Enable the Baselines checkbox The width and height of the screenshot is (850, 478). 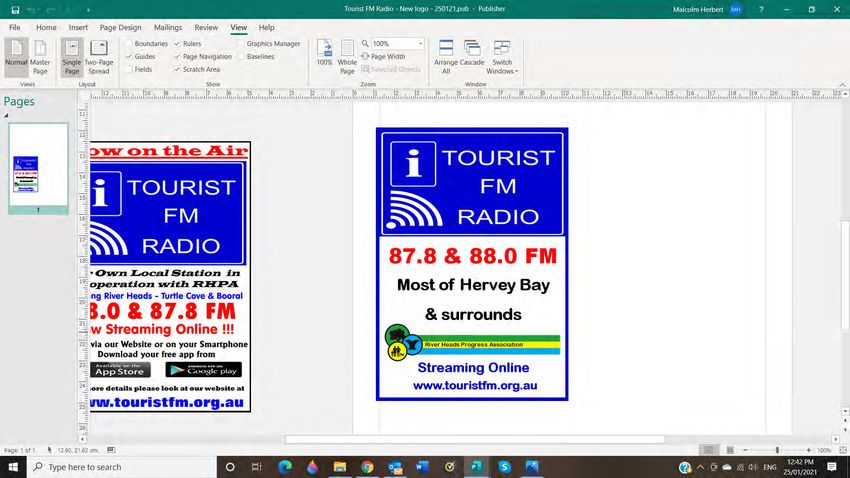click(x=241, y=56)
